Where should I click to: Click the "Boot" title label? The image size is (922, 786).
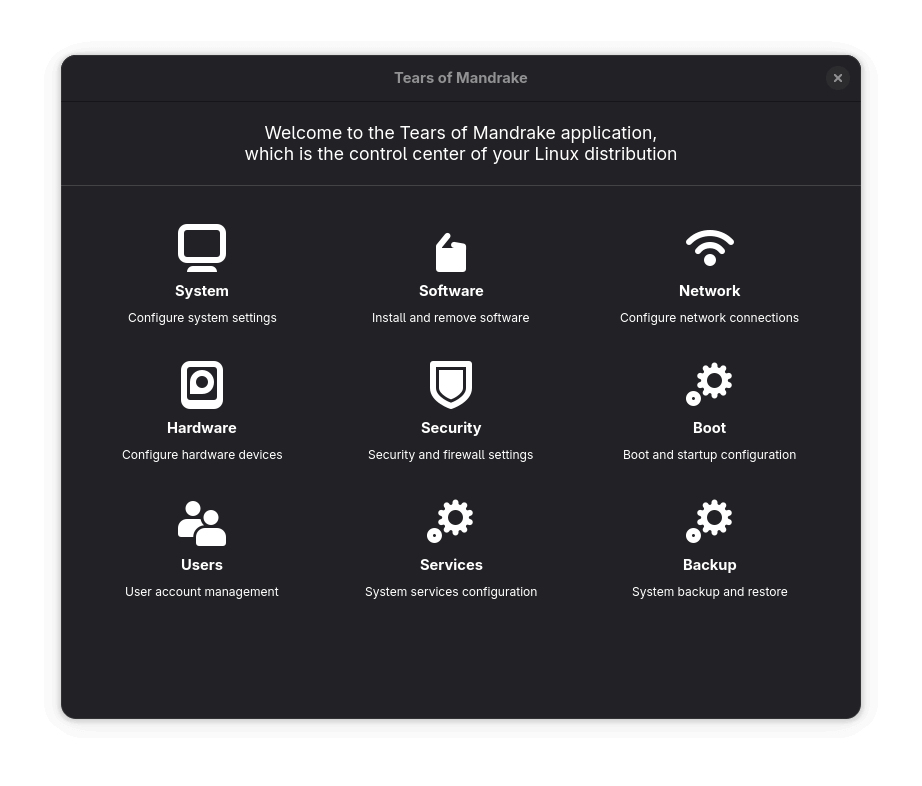click(x=710, y=428)
